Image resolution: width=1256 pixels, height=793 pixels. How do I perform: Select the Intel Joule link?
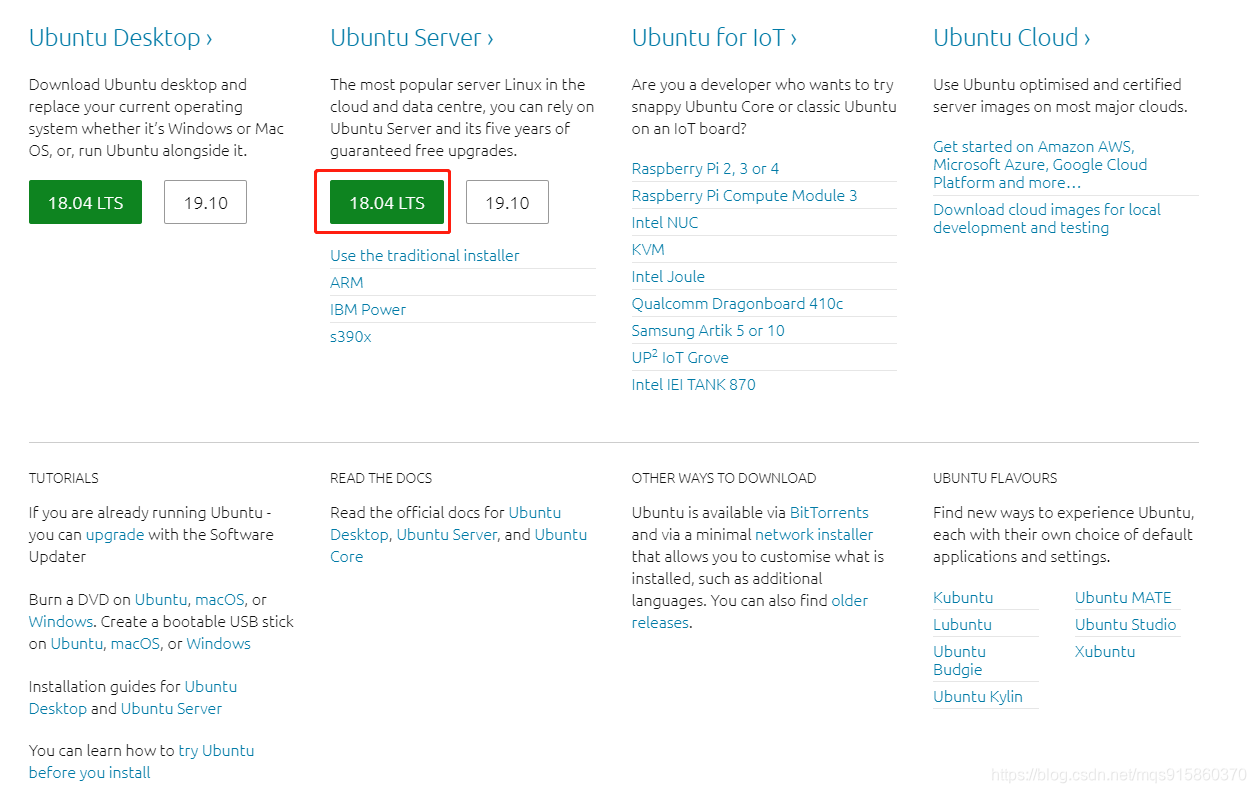click(x=668, y=277)
